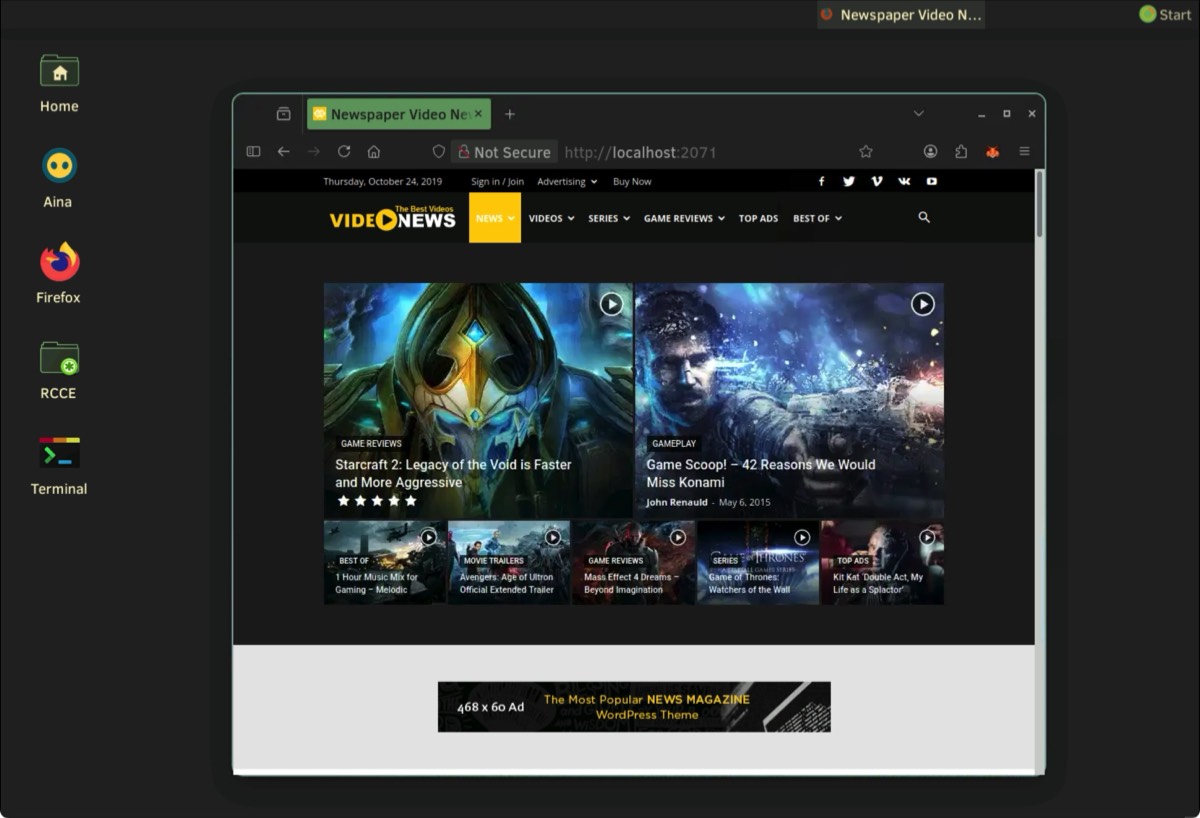Reload the page with refresh button
The image size is (1200, 818).
[x=344, y=152]
